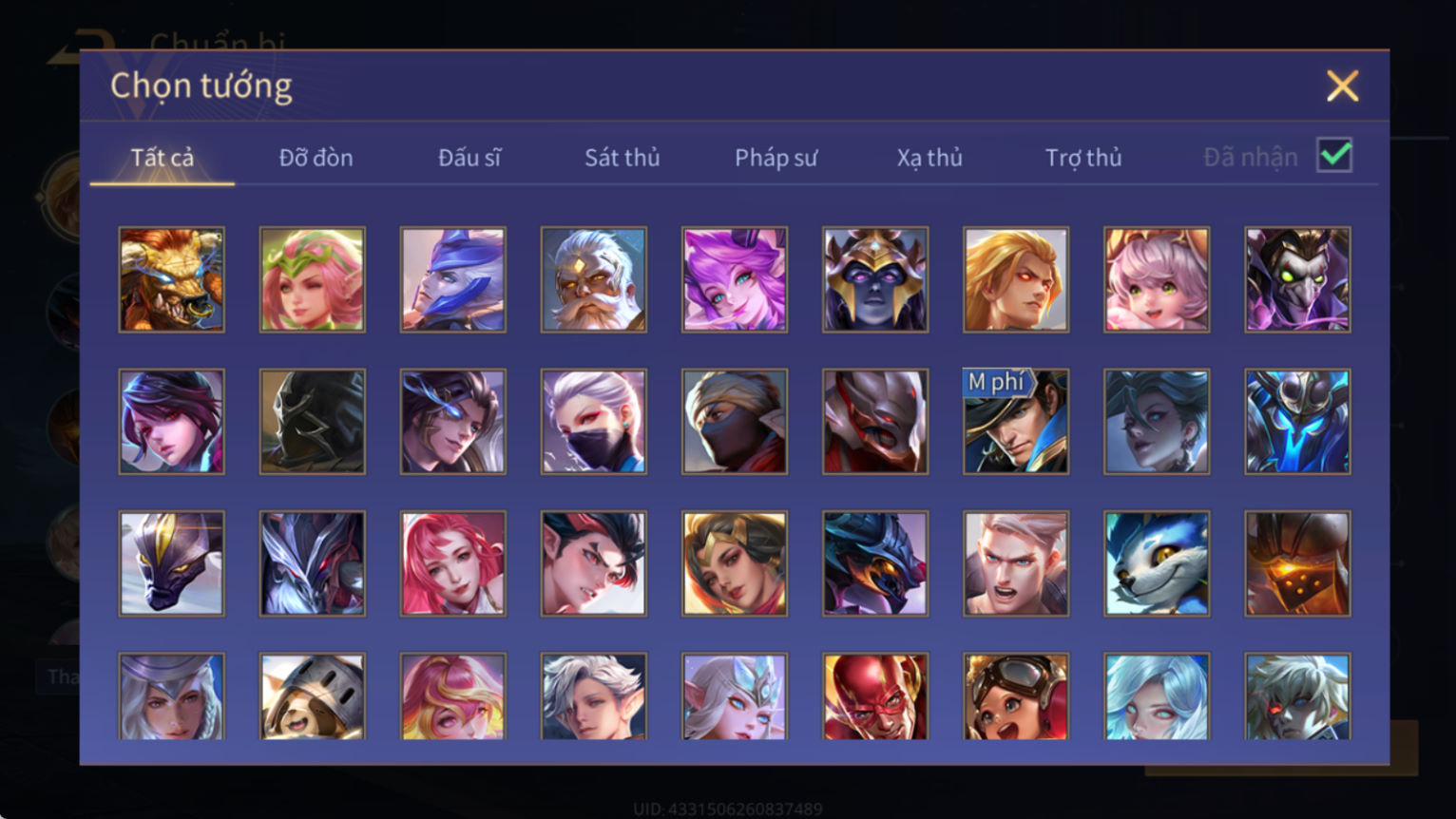Choose the pink-haired girl with green crown

click(313, 279)
